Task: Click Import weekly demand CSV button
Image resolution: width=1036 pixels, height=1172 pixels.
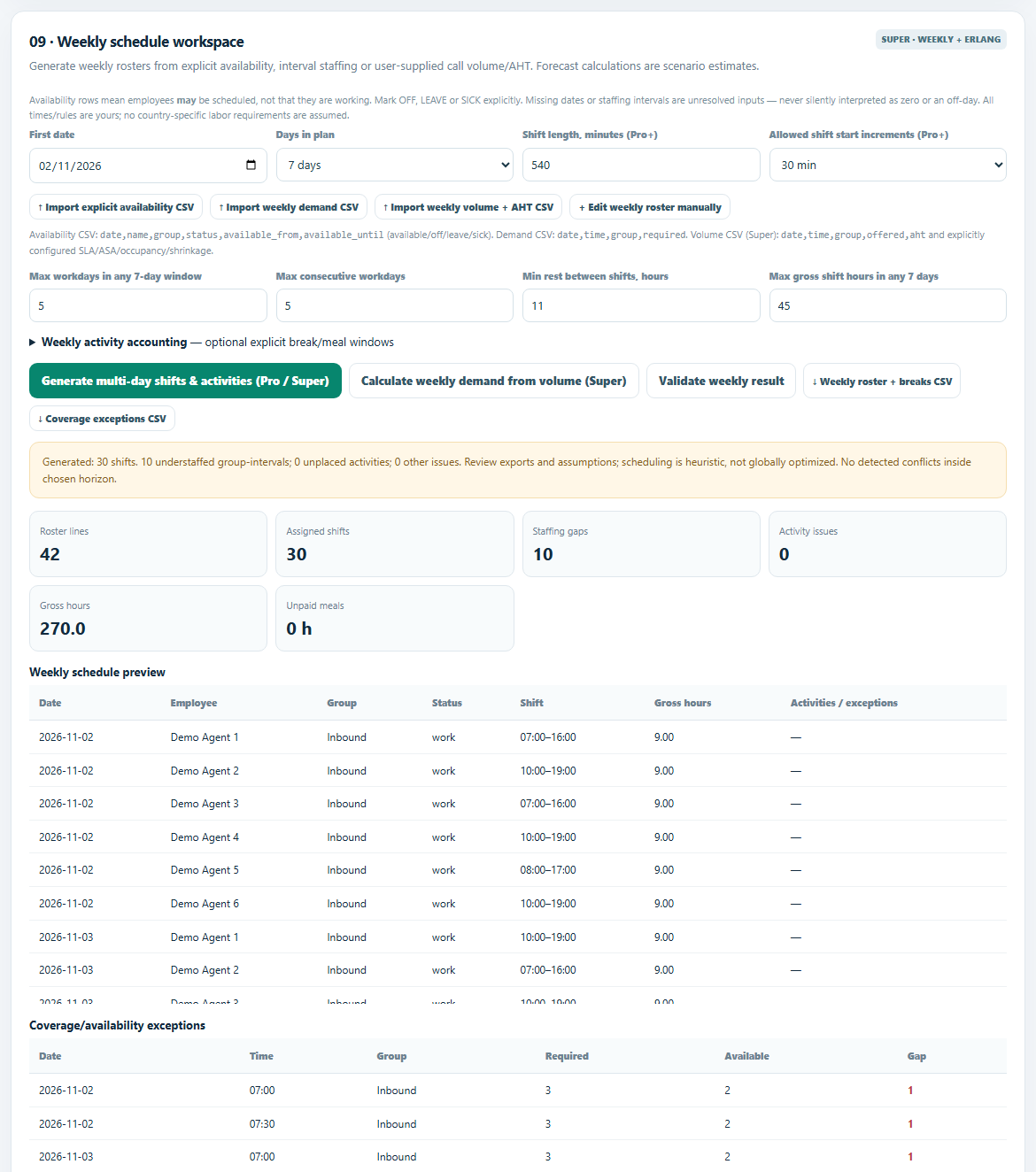Action: [289, 207]
